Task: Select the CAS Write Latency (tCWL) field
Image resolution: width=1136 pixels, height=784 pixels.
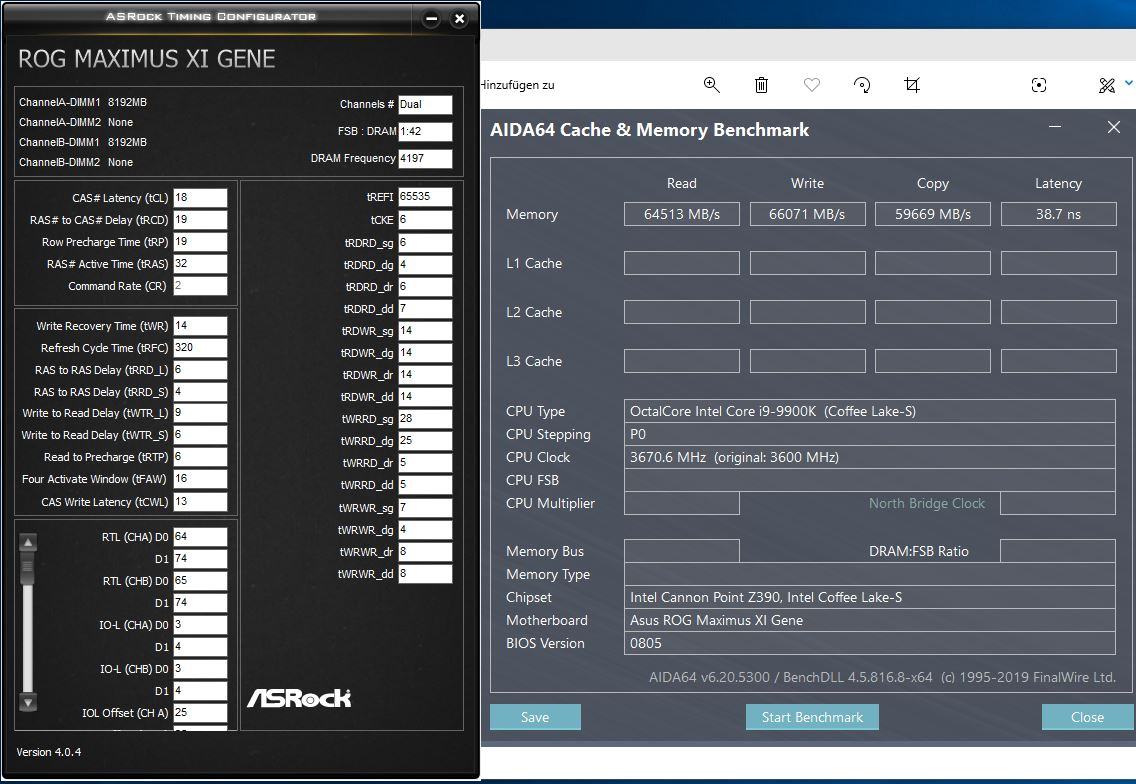Action: 200,502
